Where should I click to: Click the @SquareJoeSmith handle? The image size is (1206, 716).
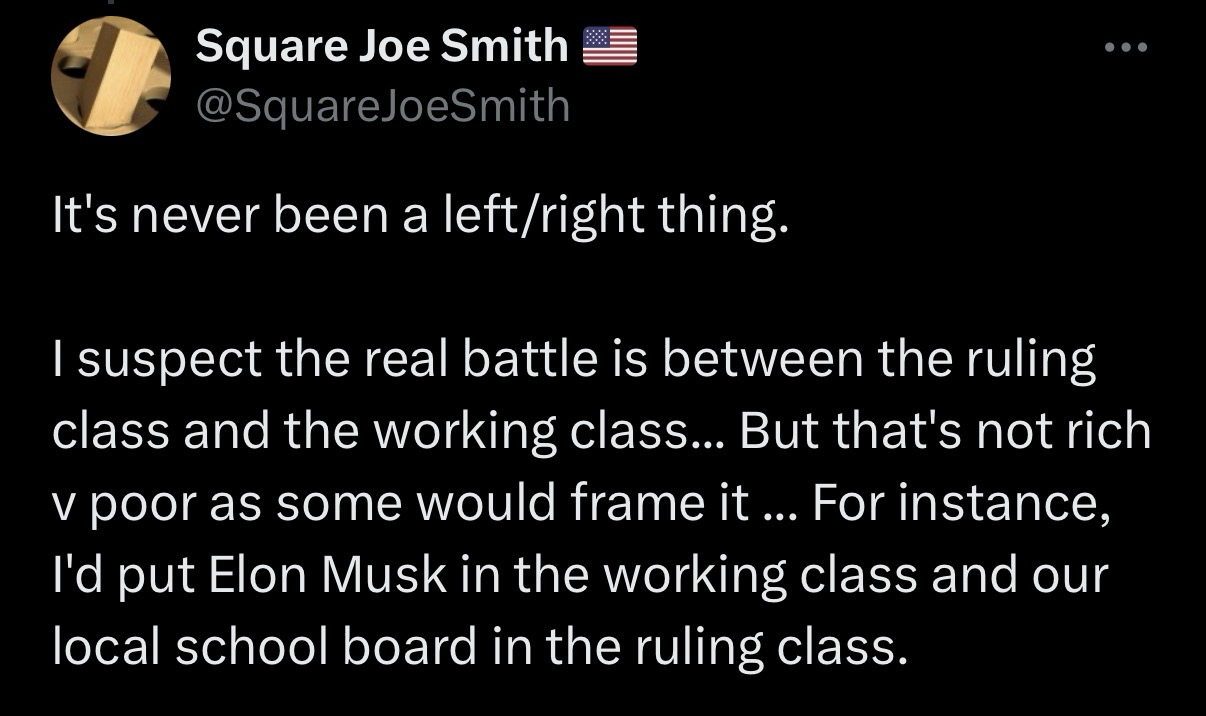(x=382, y=105)
